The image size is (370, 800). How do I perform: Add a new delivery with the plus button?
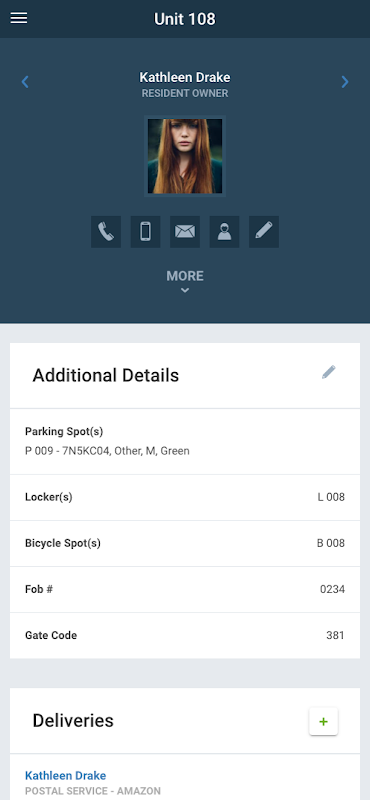(324, 721)
